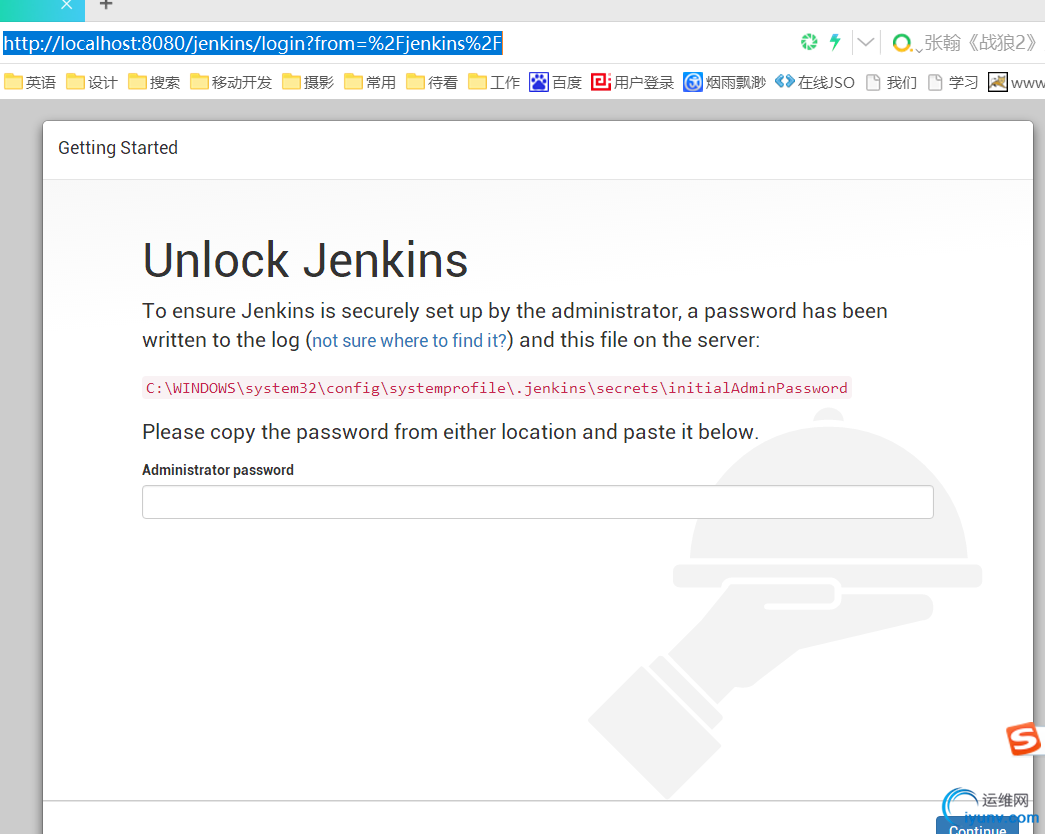
Task: Click the Sogou input method icon
Action: pyautogui.click(x=1024, y=739)
